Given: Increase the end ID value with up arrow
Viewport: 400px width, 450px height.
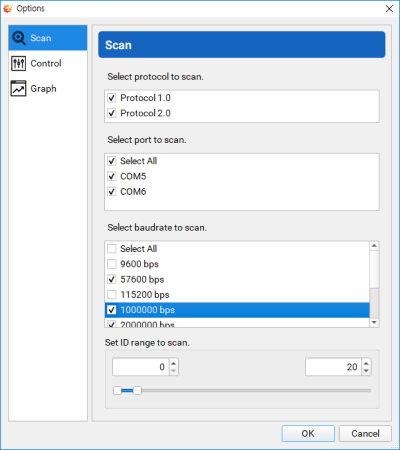Looking at the screenshot, I should tap(366, 363).
